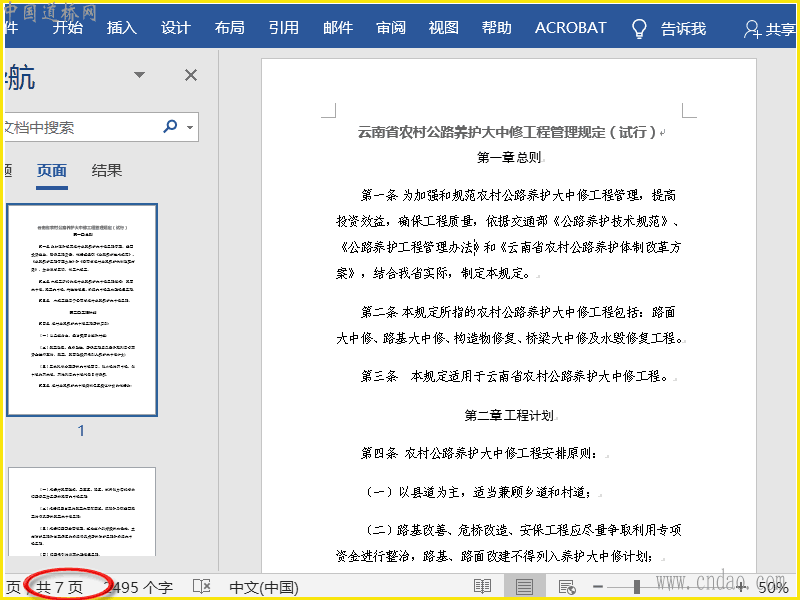The height and width of the screenshot is (600, 800).
Task: Click the magnifier search icon
Action: 170,126
